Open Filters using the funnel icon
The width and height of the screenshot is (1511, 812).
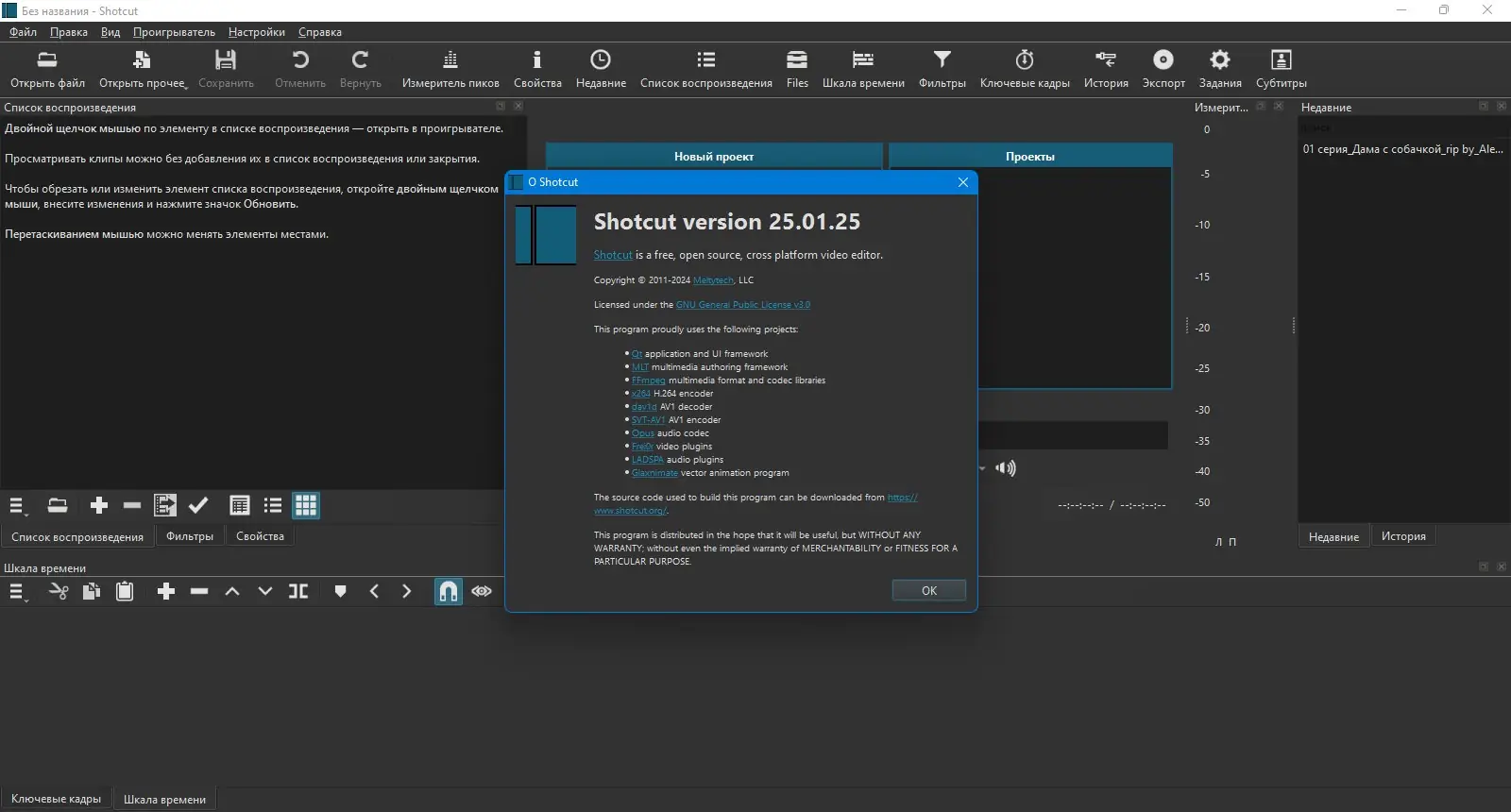pos(942,60)
